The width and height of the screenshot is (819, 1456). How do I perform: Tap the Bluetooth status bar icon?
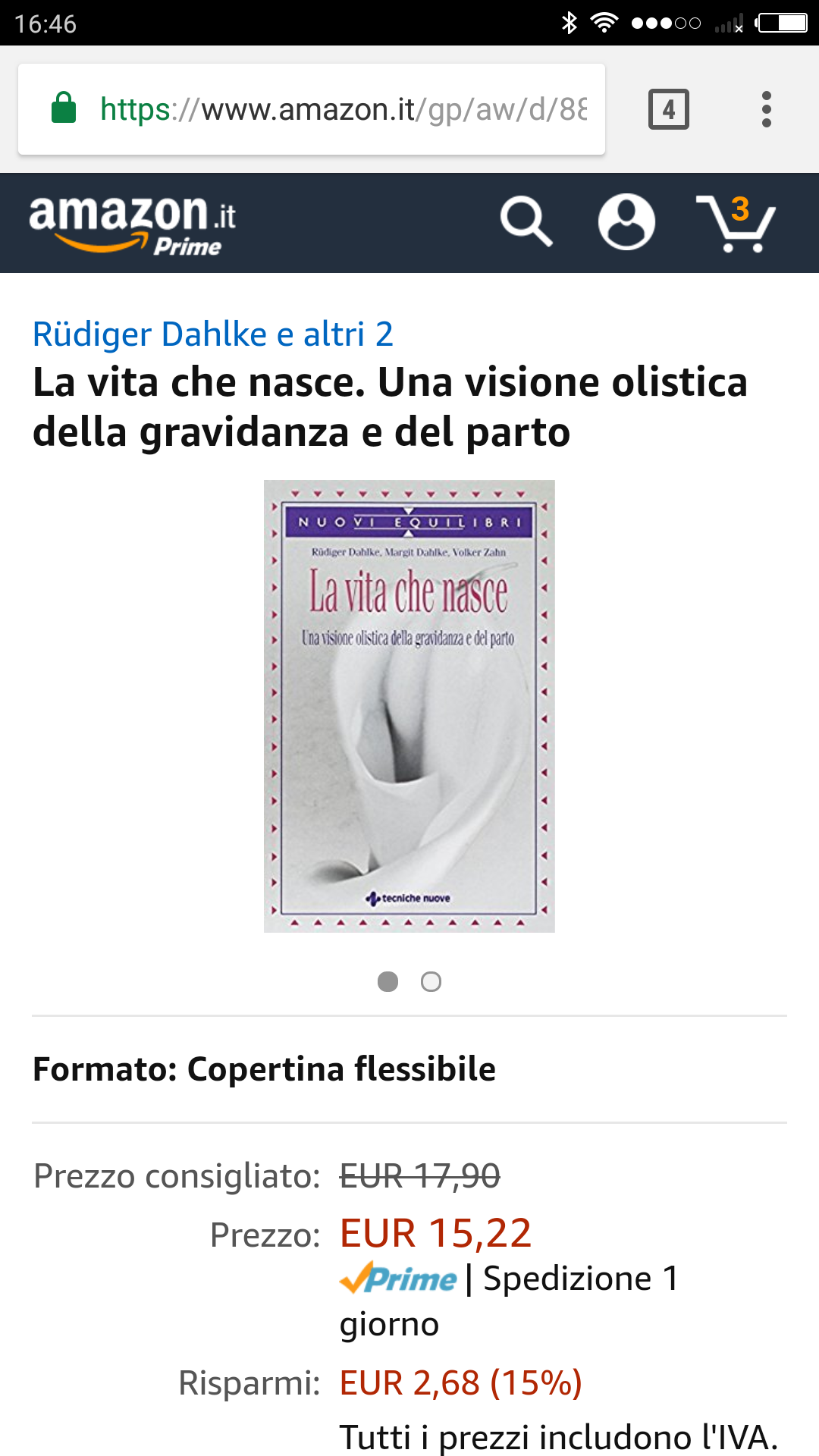569,23
